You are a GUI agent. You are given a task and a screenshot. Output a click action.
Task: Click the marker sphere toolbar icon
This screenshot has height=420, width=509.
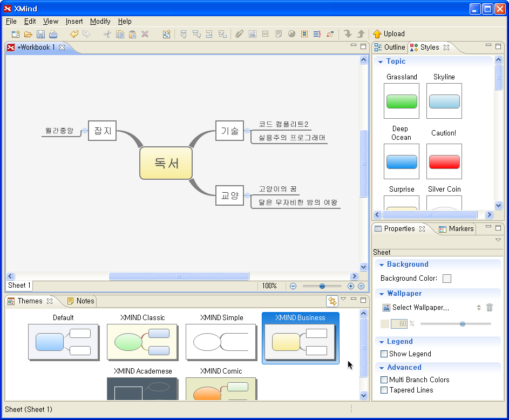[292, 34]
